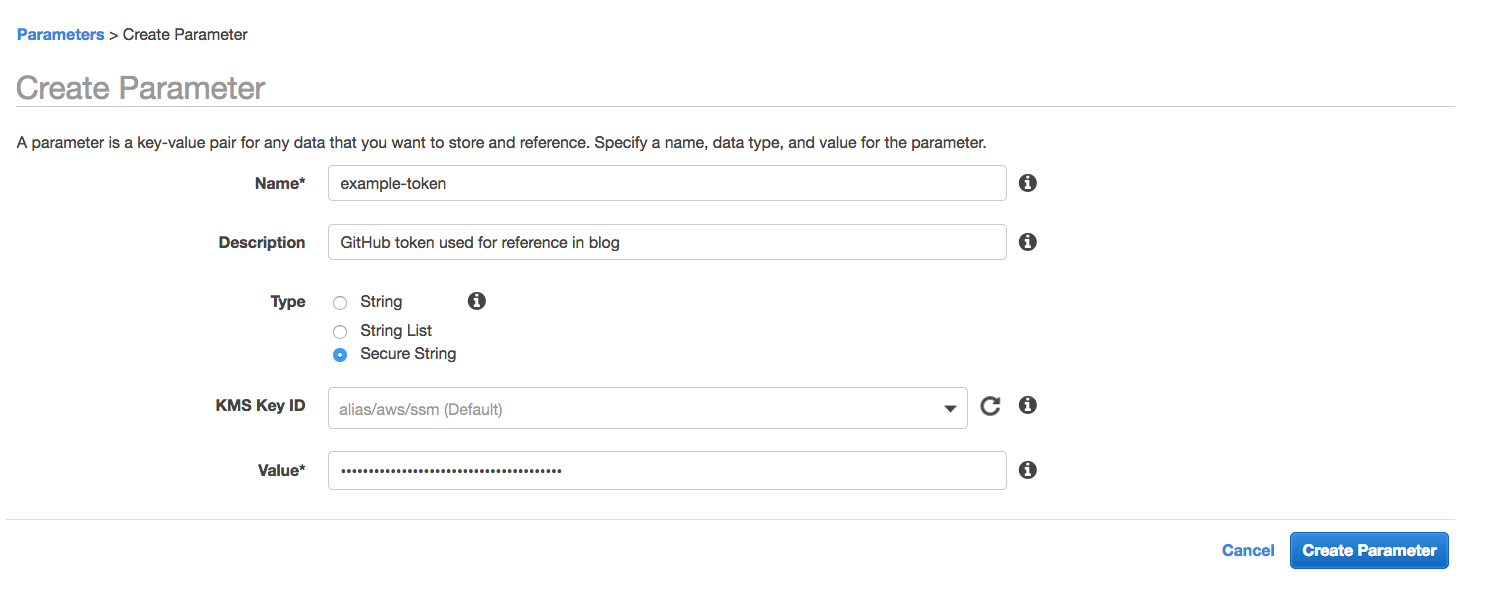1502x599 pixels.
Task: Click the alias/aws/ssm (Default) combo box
Action: [647, 408]
